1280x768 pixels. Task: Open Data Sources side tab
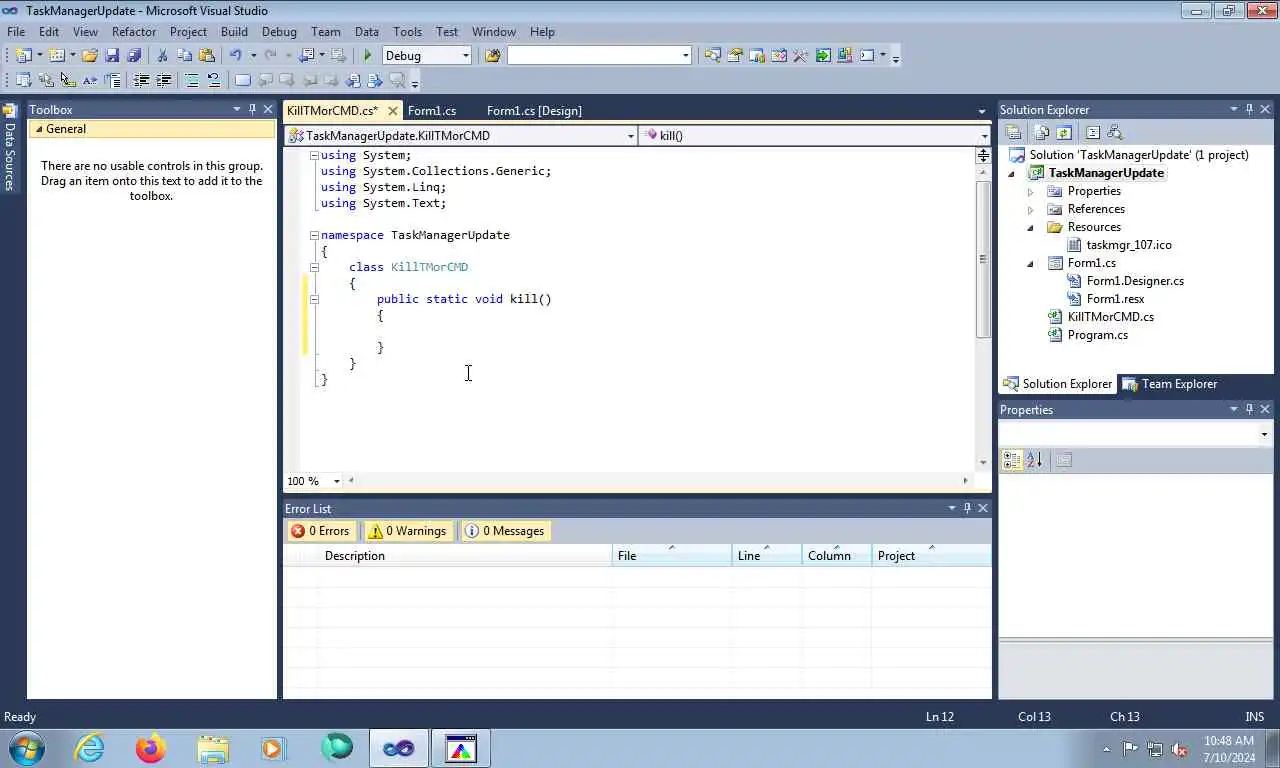10,148
